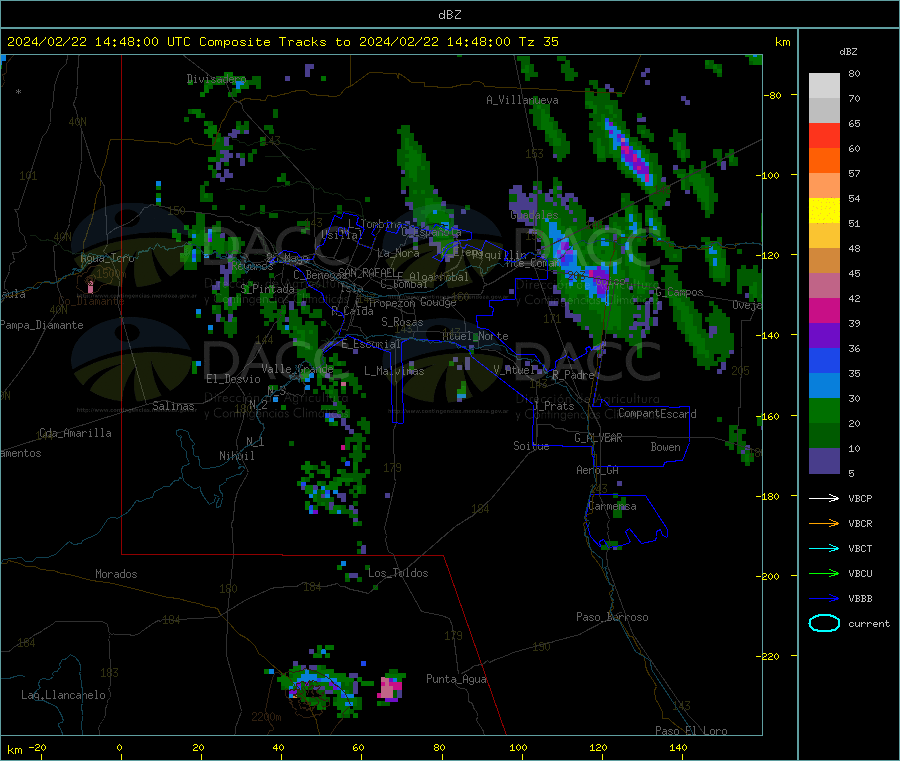
Task: Select the gray 65-70 dBZ swatch
Action: tap(824, 111)
